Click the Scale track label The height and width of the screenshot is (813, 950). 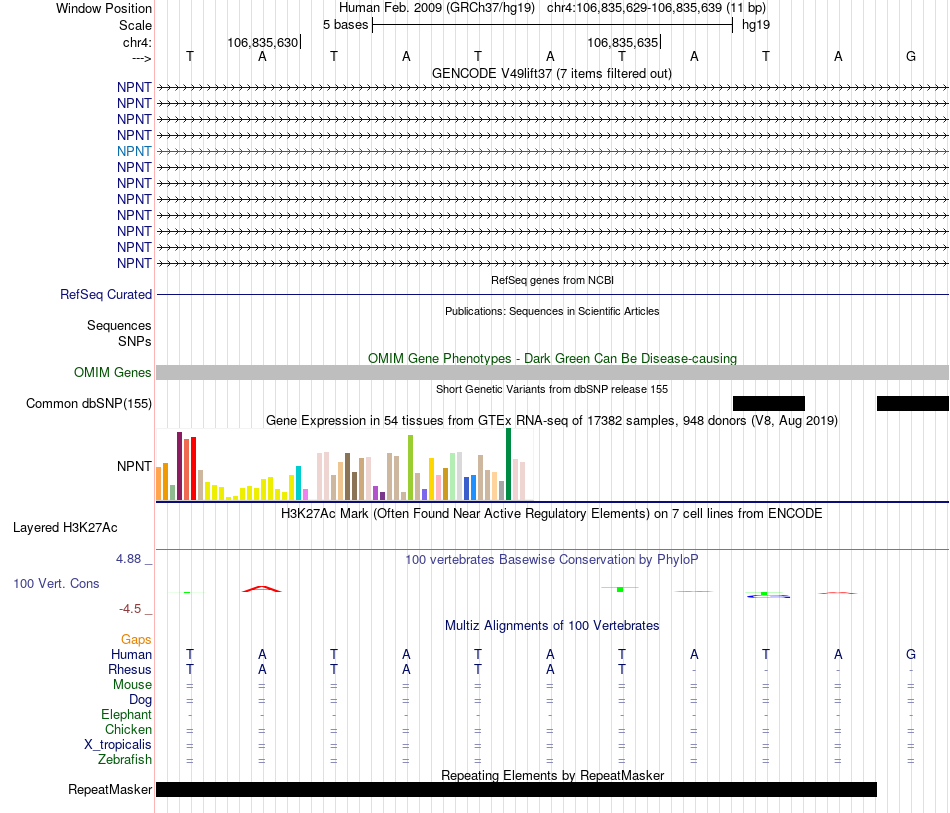[x=135, y=25]
